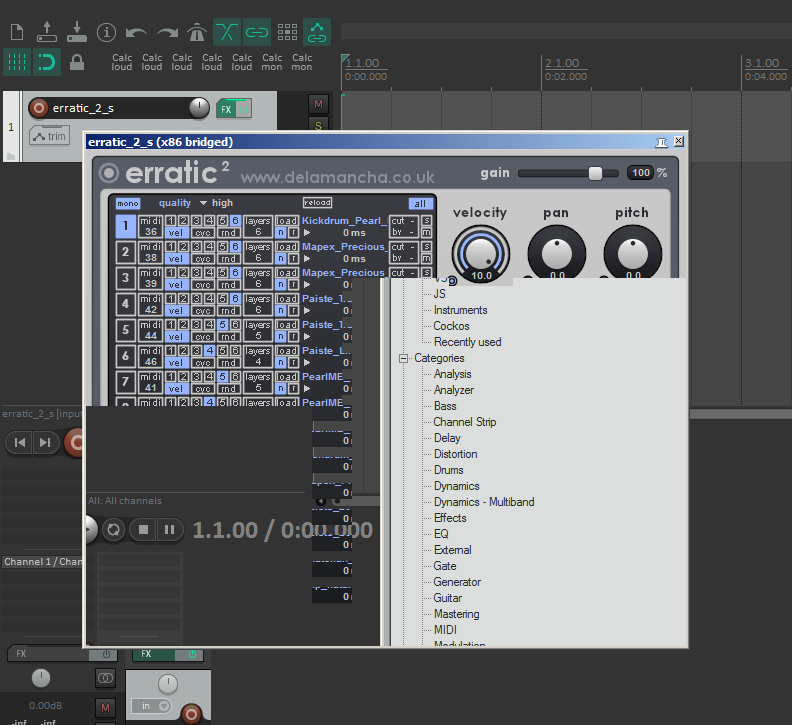Image resolution: width=792 pixels, height=725 pixels.
Task: Open Project settings info icon
Action: [107, 32]
